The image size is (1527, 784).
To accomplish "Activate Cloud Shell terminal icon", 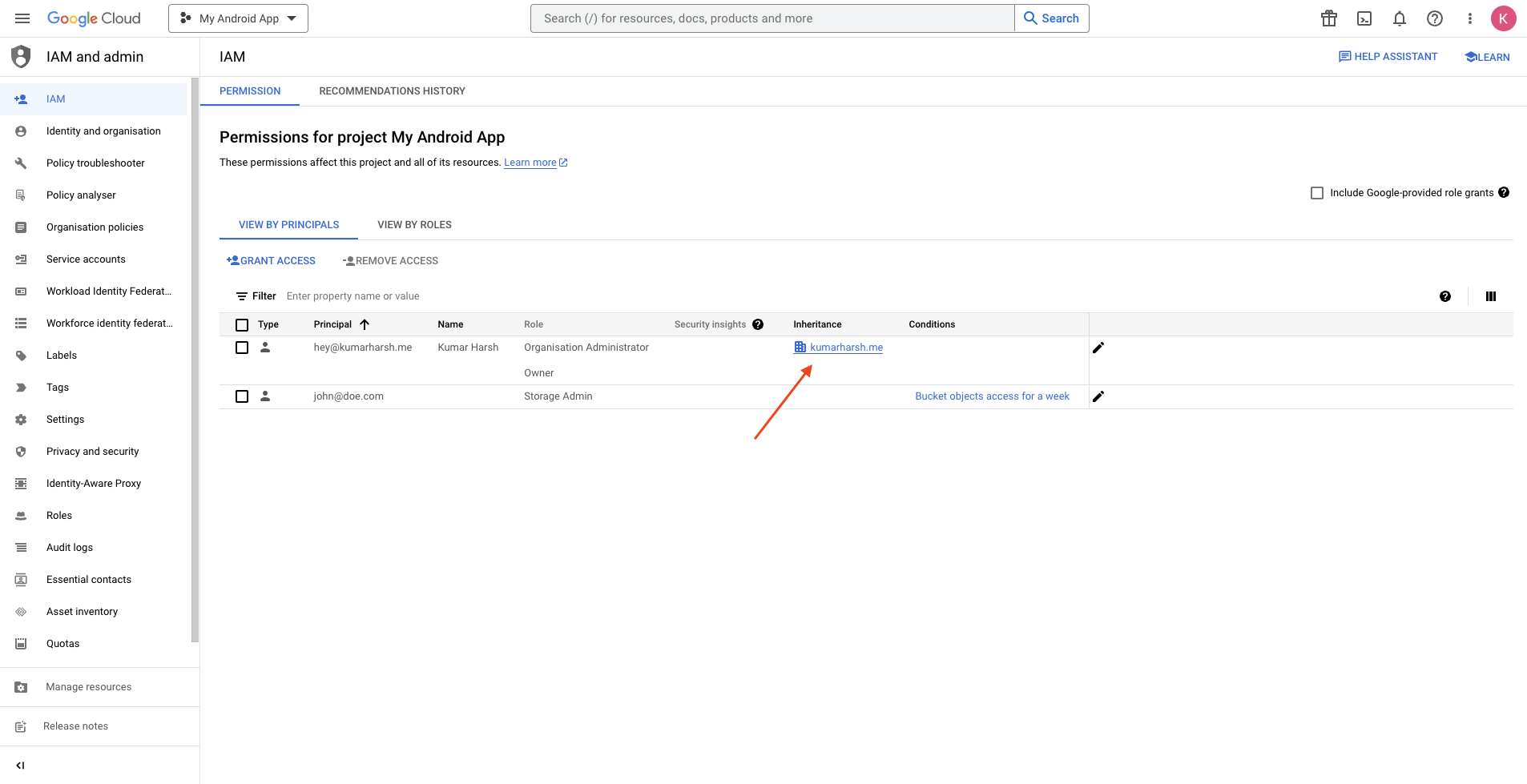I will pyautogui.click(x=1364, y=18).
